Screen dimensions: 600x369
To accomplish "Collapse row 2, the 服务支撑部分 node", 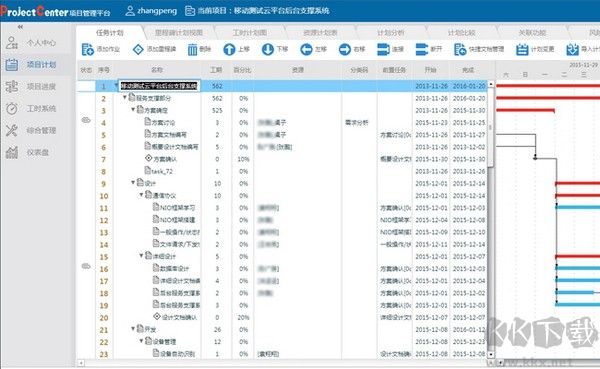I will click(125, 97).
